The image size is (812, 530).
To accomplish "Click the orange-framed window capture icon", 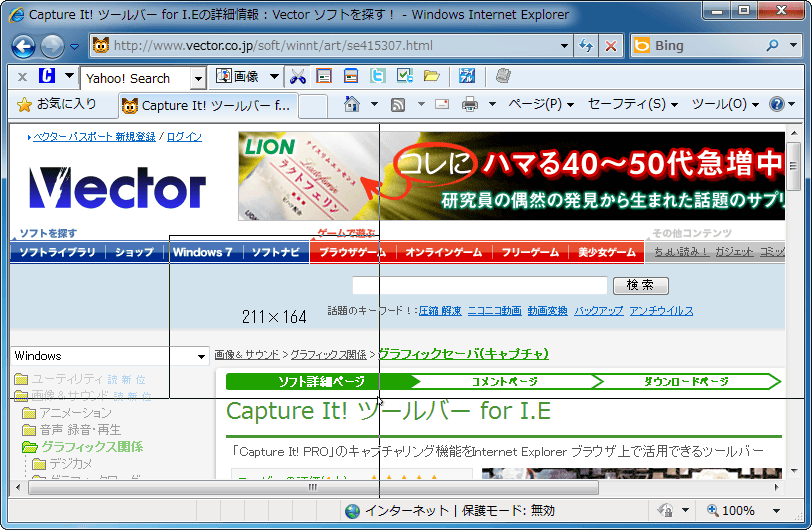I will (324, 76).
